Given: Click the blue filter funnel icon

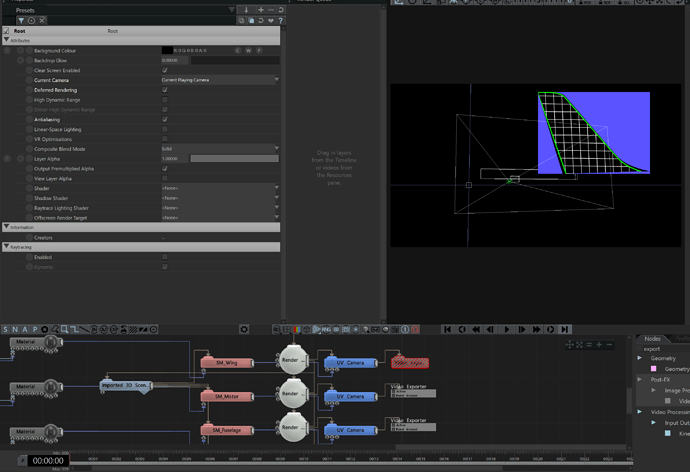Looking at the screenshot, I should (x=21, y=21).
